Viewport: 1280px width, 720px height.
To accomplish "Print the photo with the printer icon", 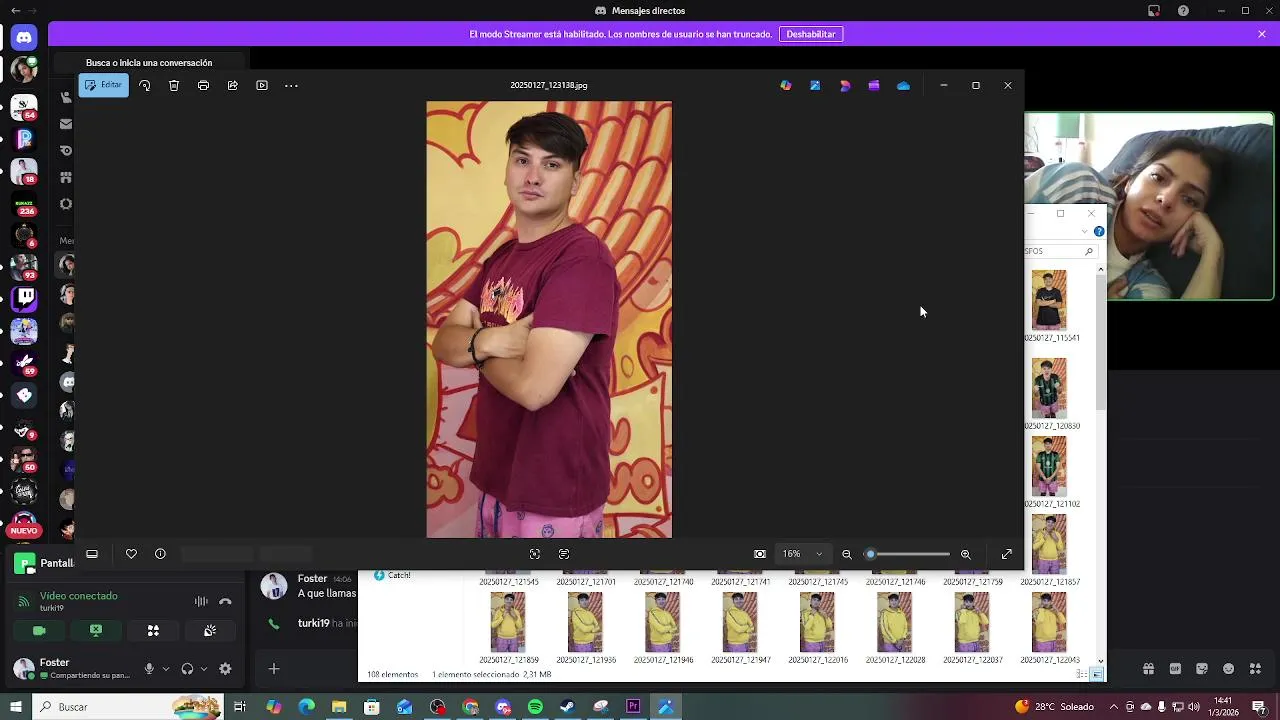I will (x=203, y=86).
